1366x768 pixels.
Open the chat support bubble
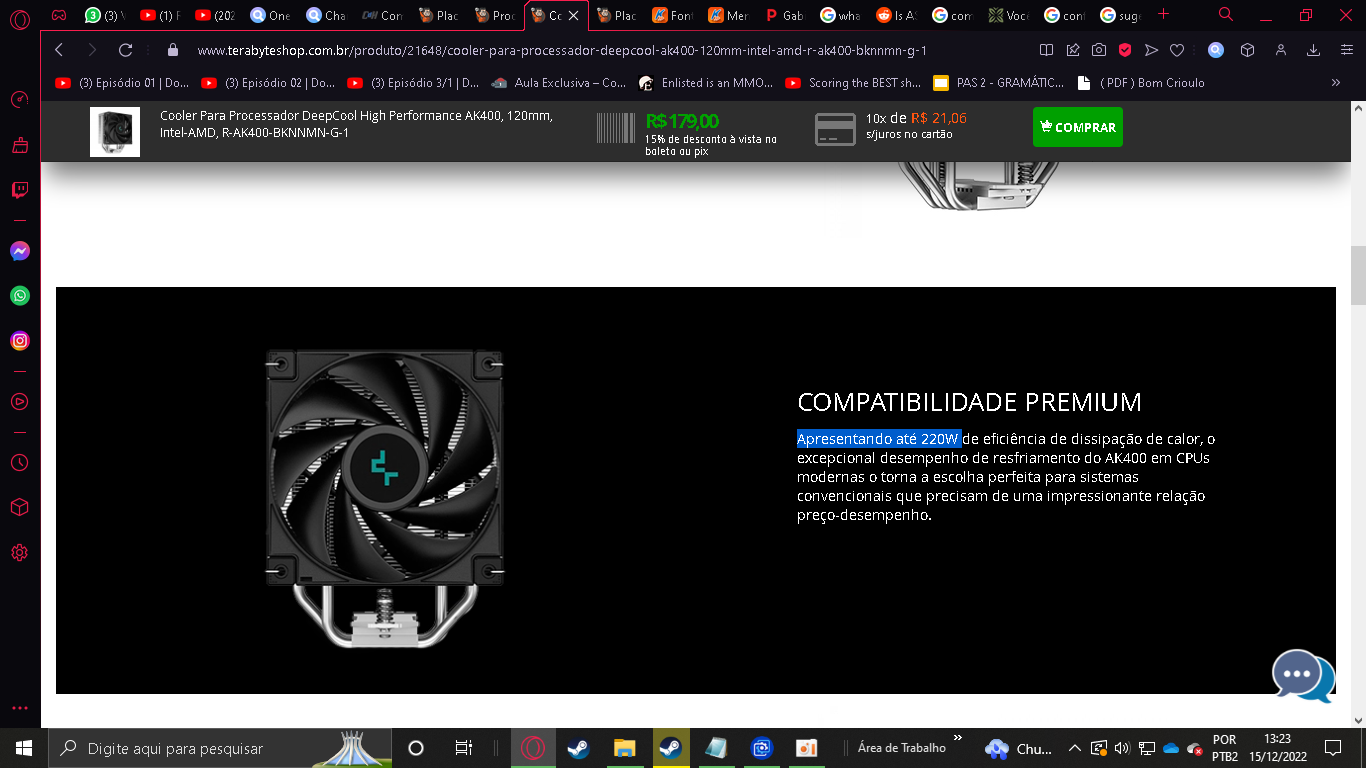1303,676
